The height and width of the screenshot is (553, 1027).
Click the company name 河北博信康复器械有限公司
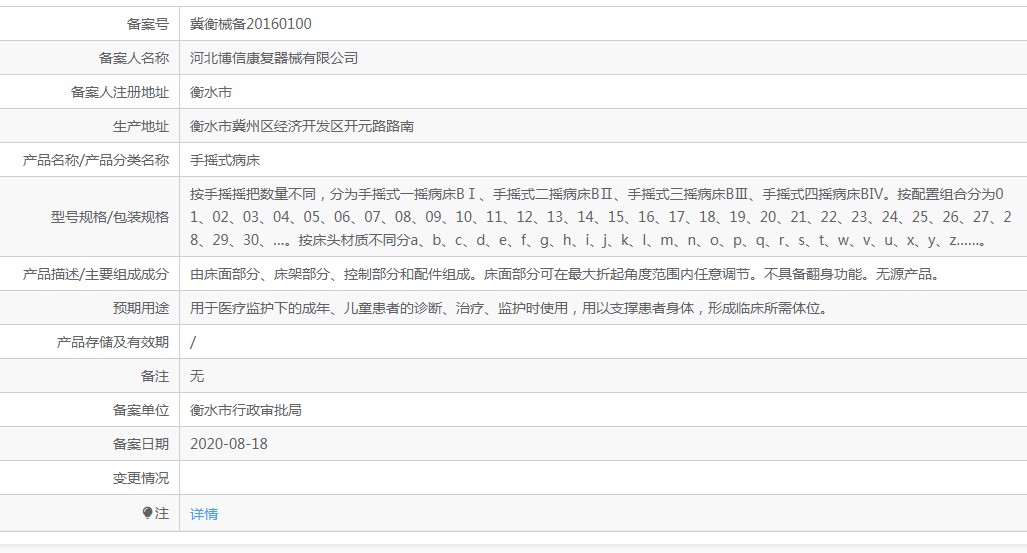(x=274, y=58)
